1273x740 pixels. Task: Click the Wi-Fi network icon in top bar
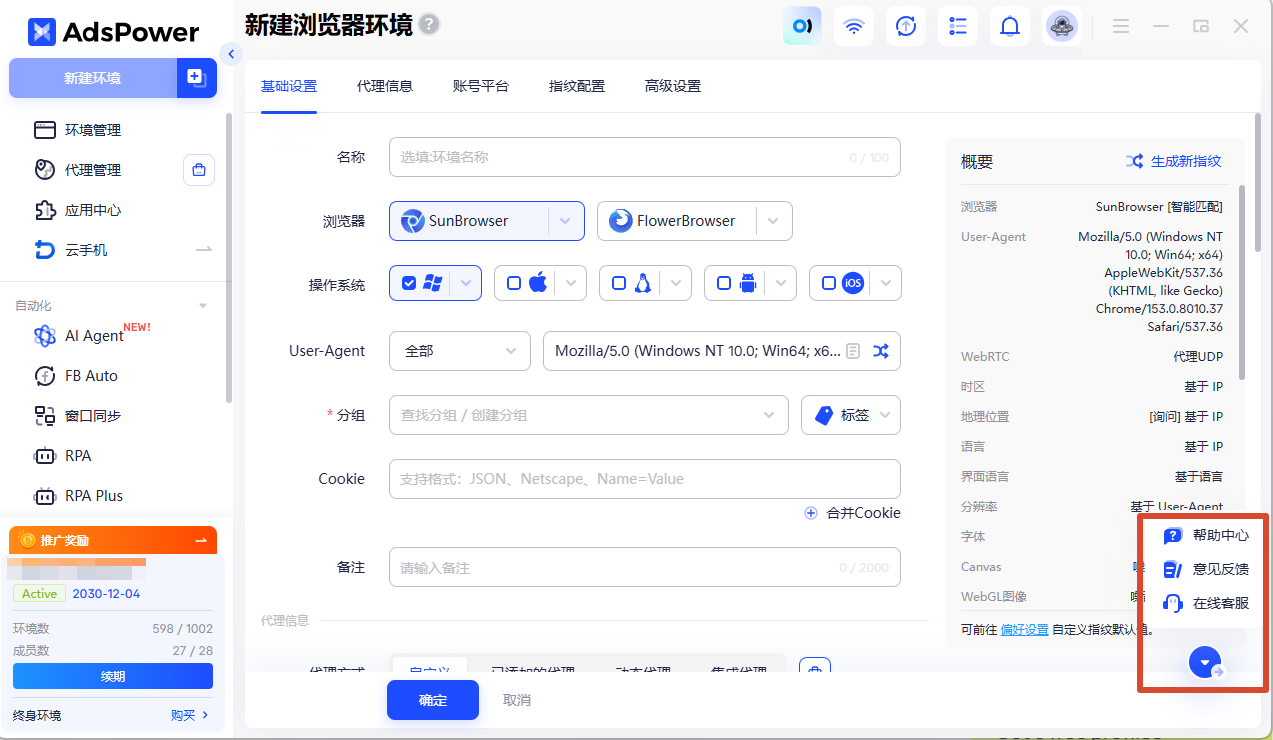854,26
